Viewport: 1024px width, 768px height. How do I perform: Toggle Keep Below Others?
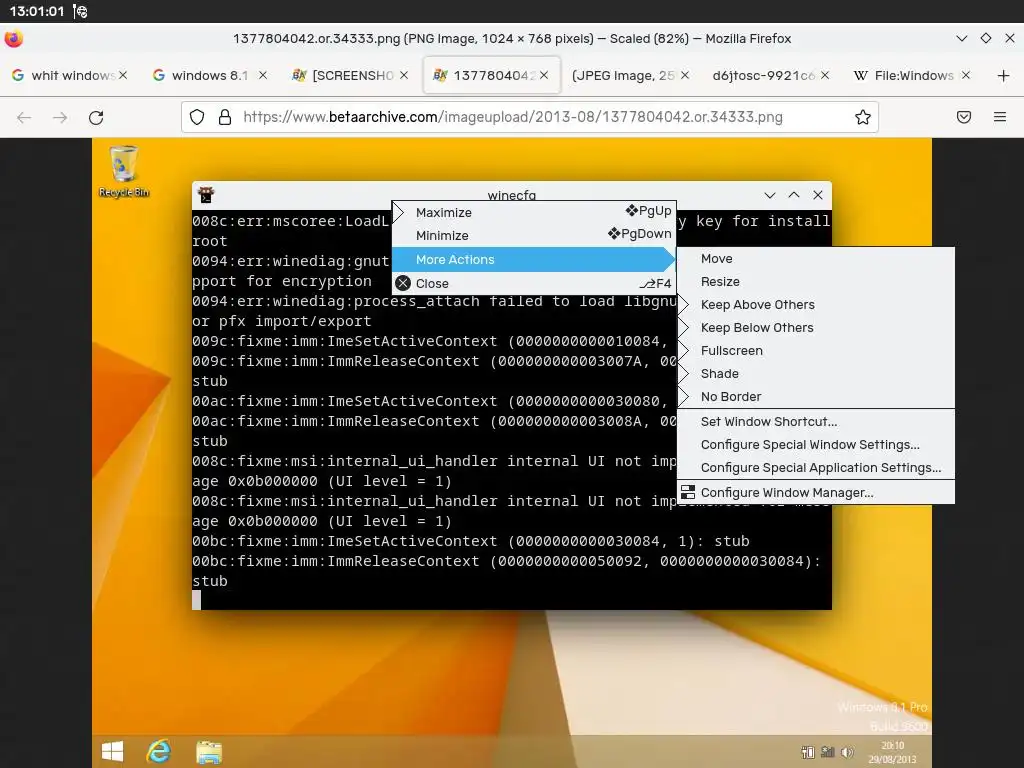coord(816,327)
